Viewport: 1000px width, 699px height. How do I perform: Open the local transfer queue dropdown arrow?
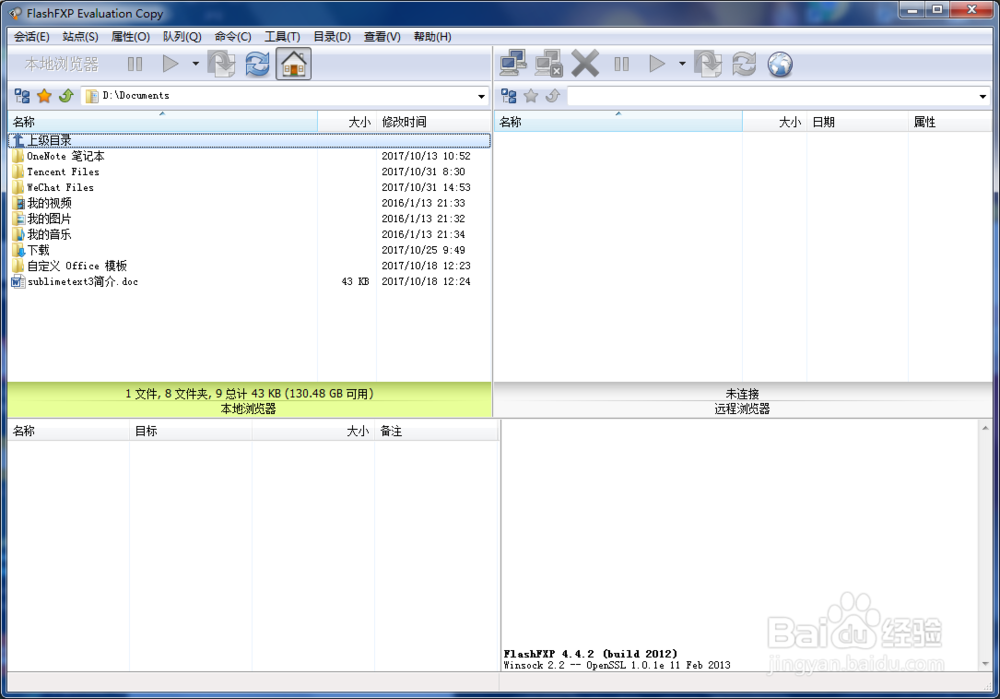(195, 64)
